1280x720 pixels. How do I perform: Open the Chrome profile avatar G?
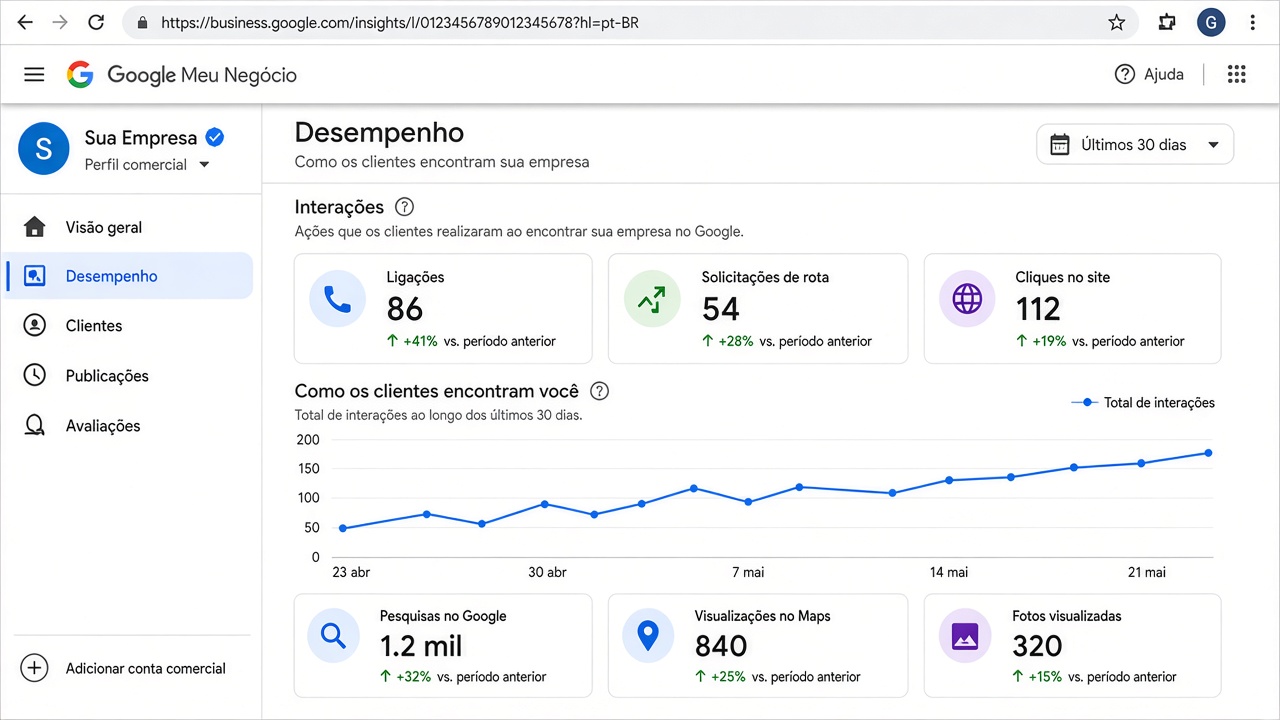[x=1211, y=22]
